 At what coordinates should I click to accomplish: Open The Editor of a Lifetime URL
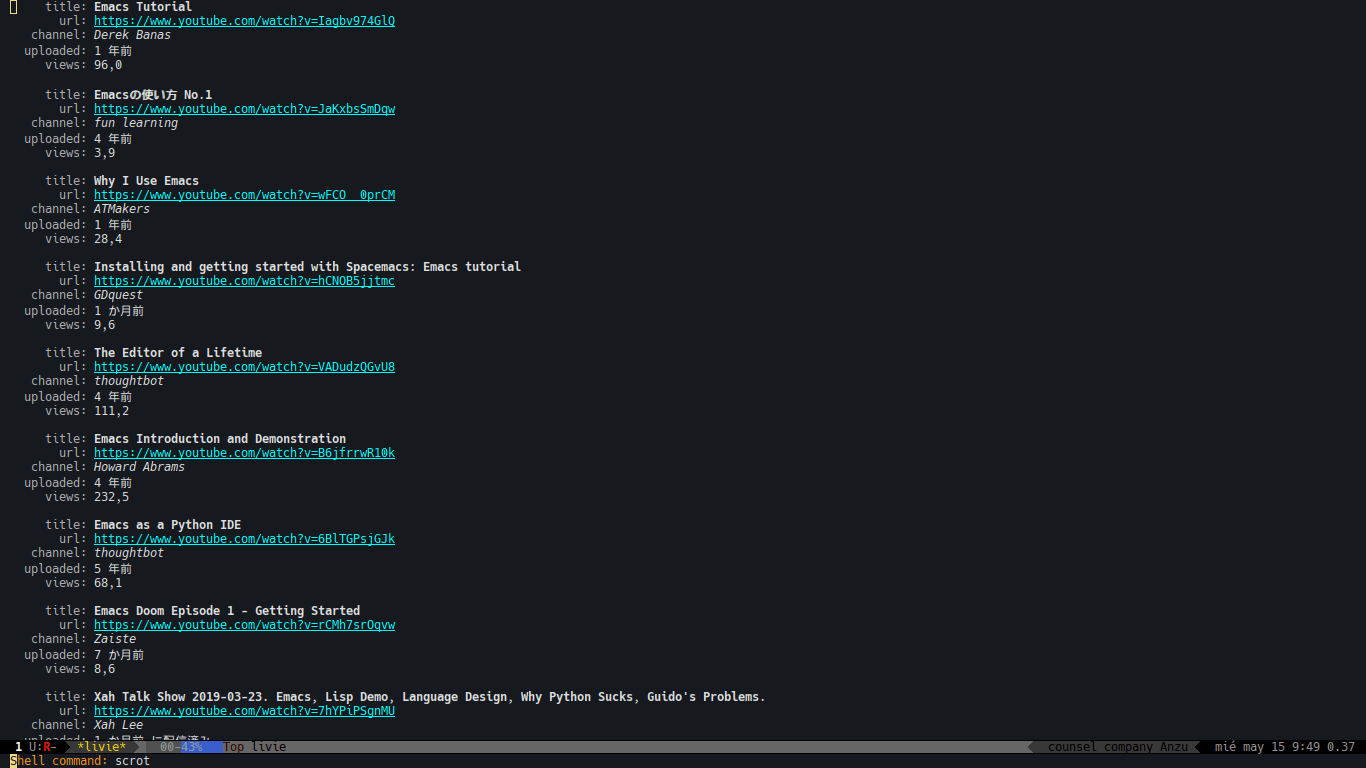pos(244,367)
